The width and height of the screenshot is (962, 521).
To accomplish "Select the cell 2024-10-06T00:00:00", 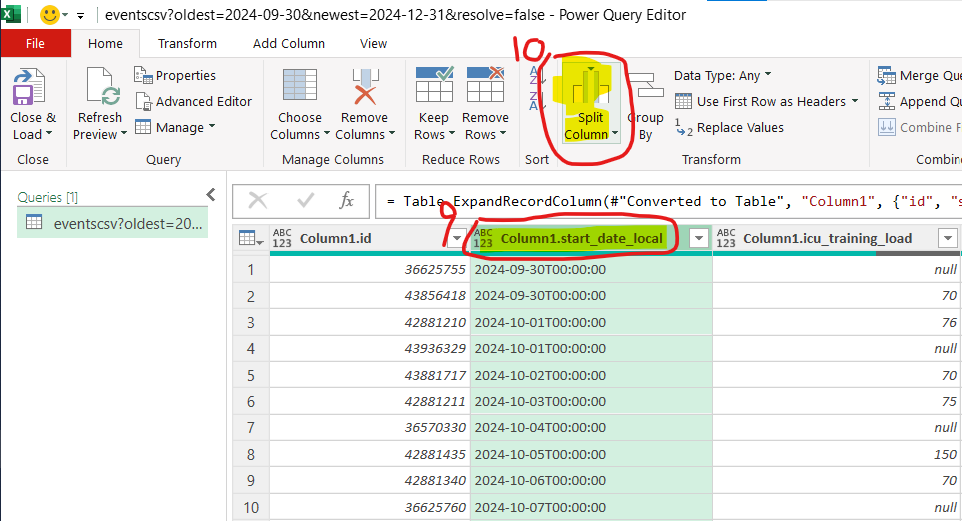I will pos(591,480).
